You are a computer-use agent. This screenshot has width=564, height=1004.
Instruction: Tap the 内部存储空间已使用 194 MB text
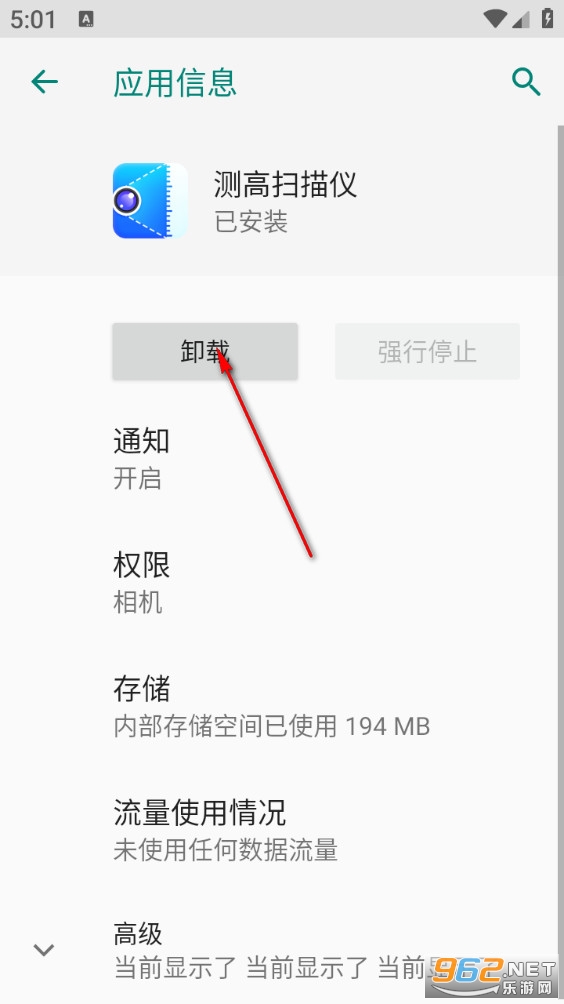coord(271,726)
